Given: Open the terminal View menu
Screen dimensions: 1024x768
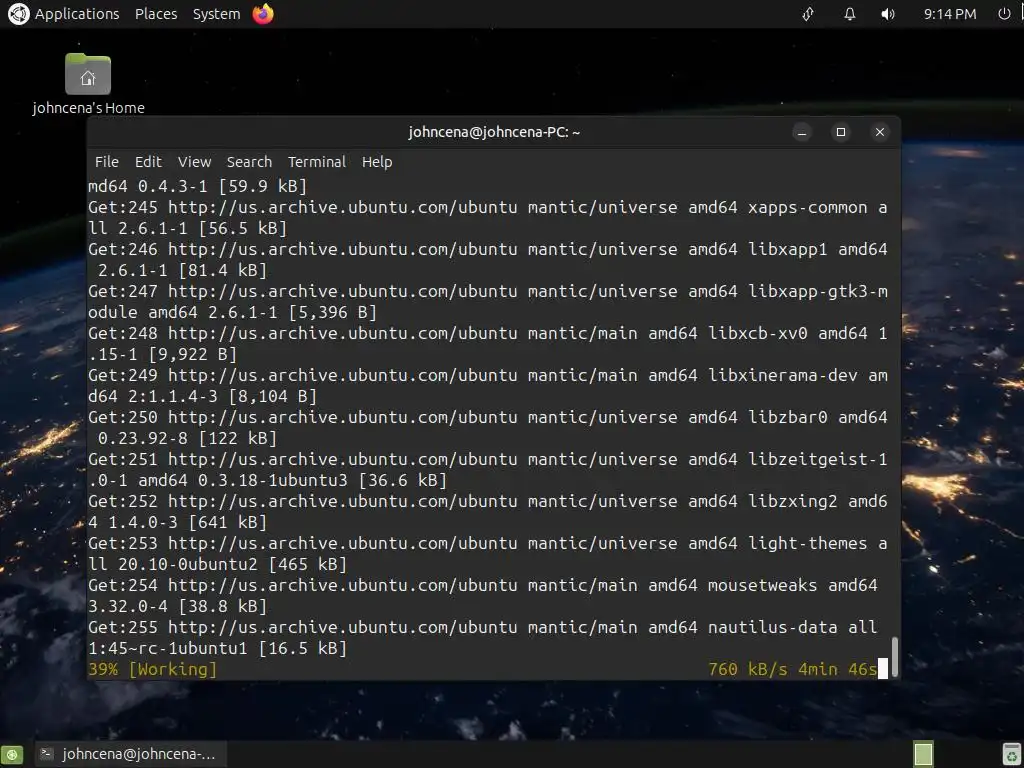Looking at the screenshot, I should [x=195, y=162].
